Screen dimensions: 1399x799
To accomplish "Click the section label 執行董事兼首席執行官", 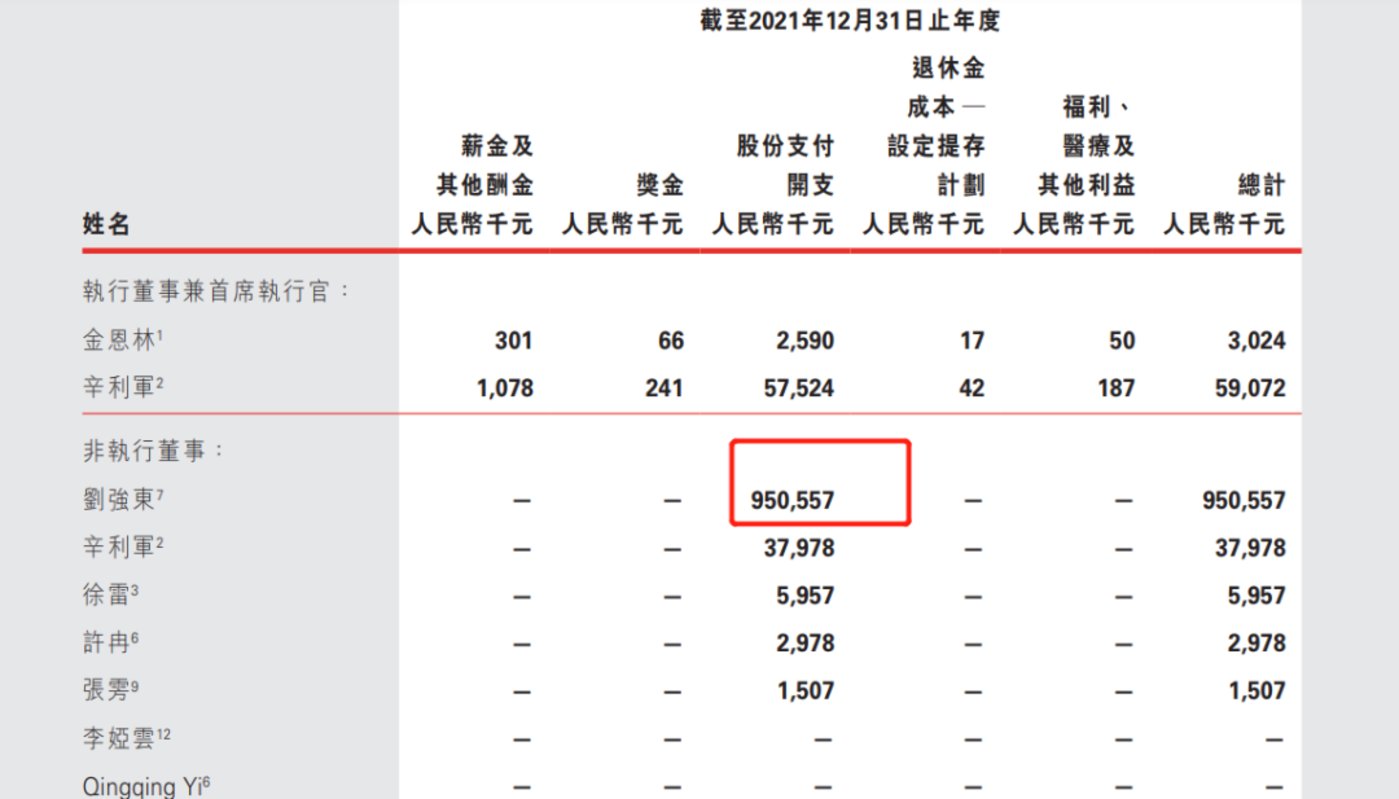I will click(216, 291).
